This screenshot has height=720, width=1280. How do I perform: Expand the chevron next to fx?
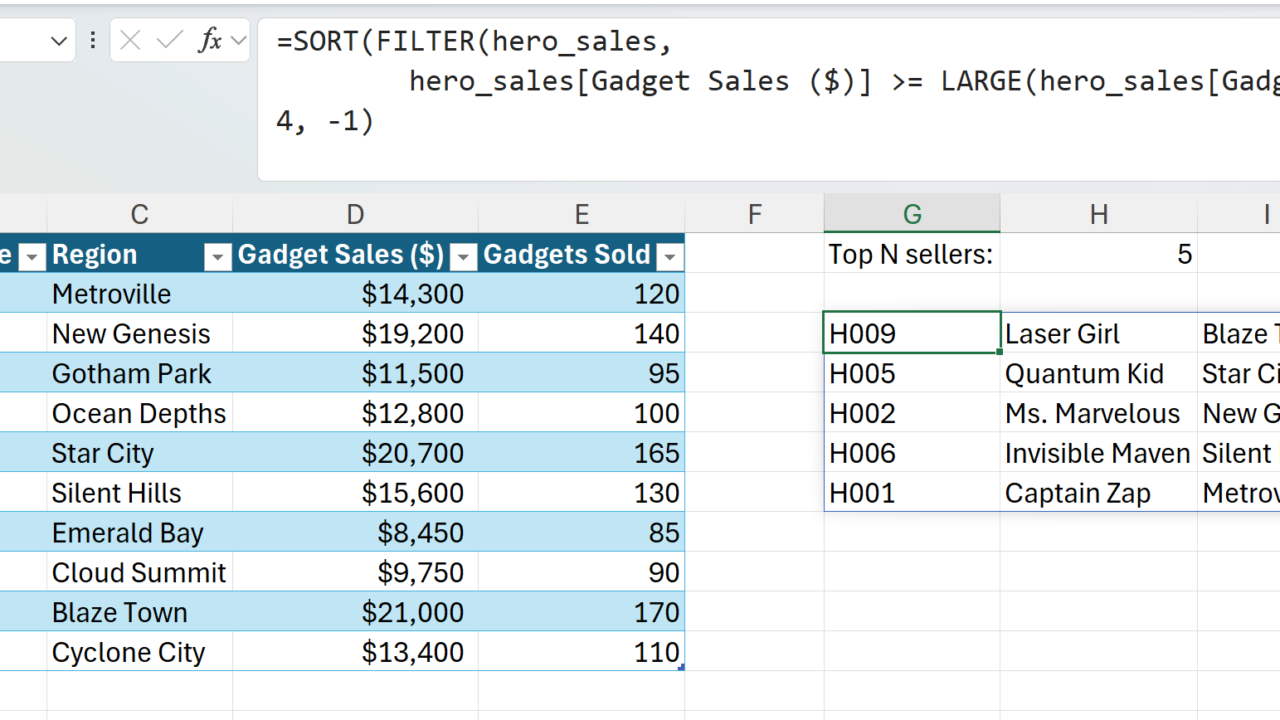coord(238,41)
